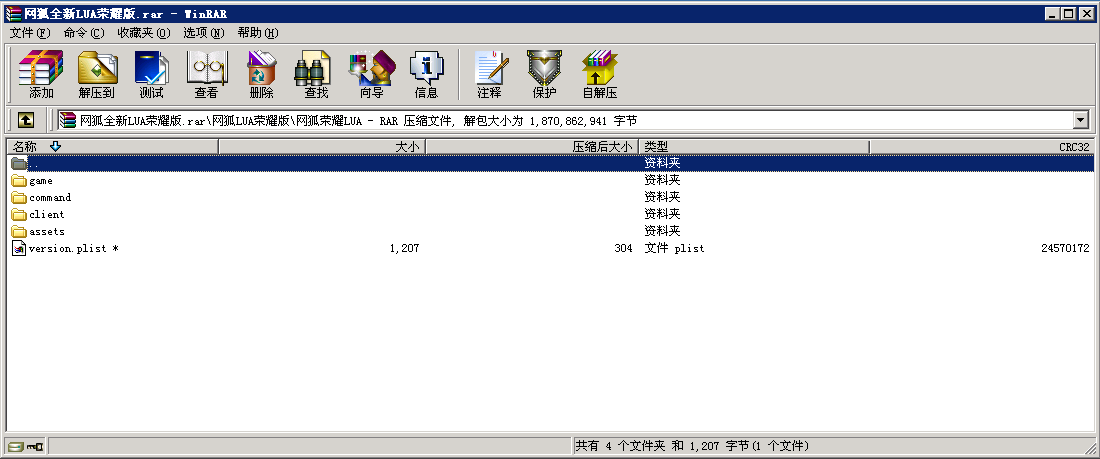Open the 查找 (Find) binoculars icon
This screenshot has height=459, width=1100.
point(316,74)
